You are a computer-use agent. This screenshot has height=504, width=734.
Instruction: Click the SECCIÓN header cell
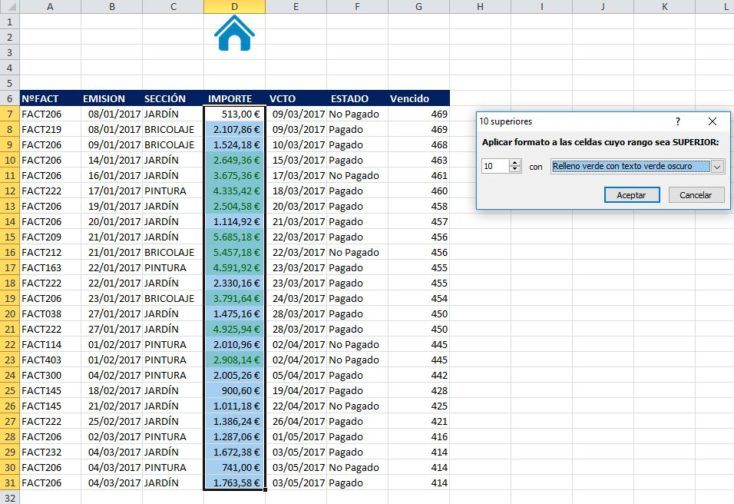coord(173,99)
